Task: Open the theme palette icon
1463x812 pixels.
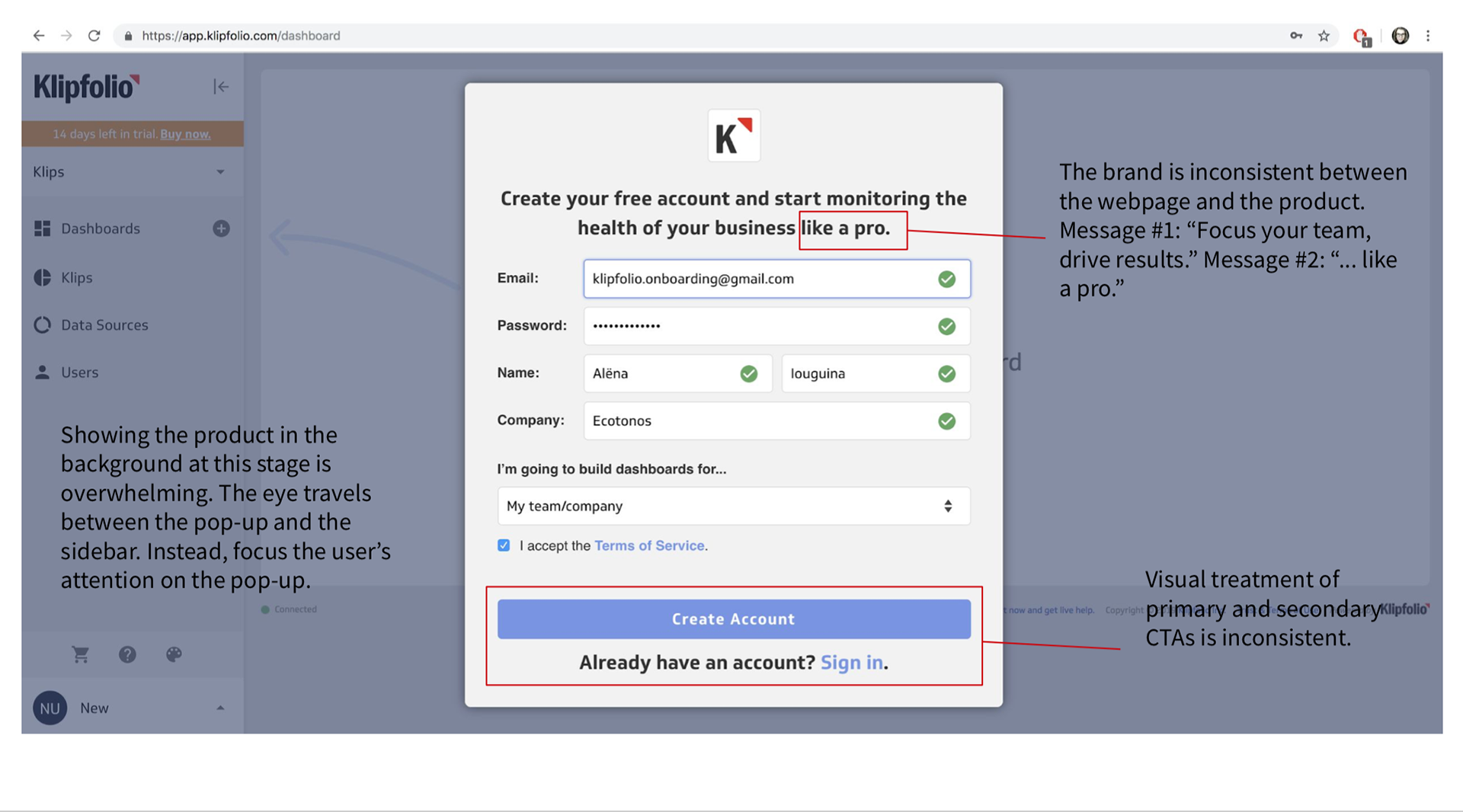Action: tap(174, 654)
